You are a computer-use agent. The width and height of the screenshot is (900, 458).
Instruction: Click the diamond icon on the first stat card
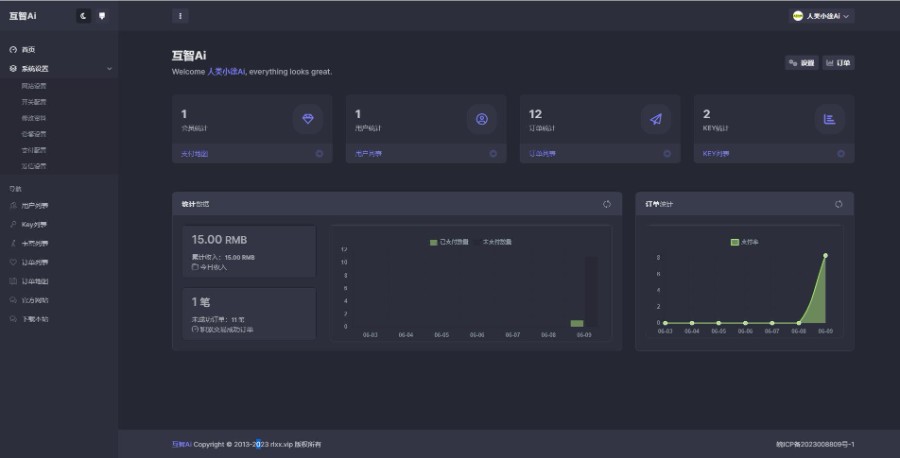pyautogui.click(x=308, y=119)
